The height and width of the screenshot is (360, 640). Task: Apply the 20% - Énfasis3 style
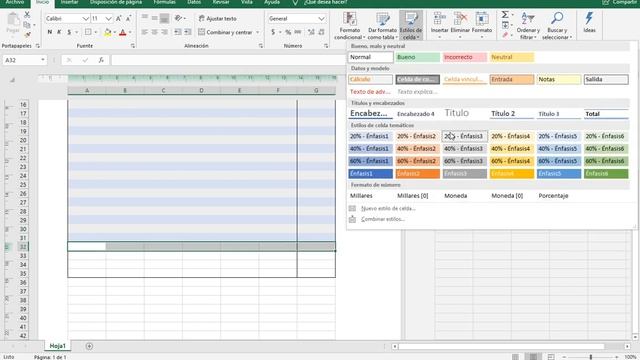click(x=465, y=136)
